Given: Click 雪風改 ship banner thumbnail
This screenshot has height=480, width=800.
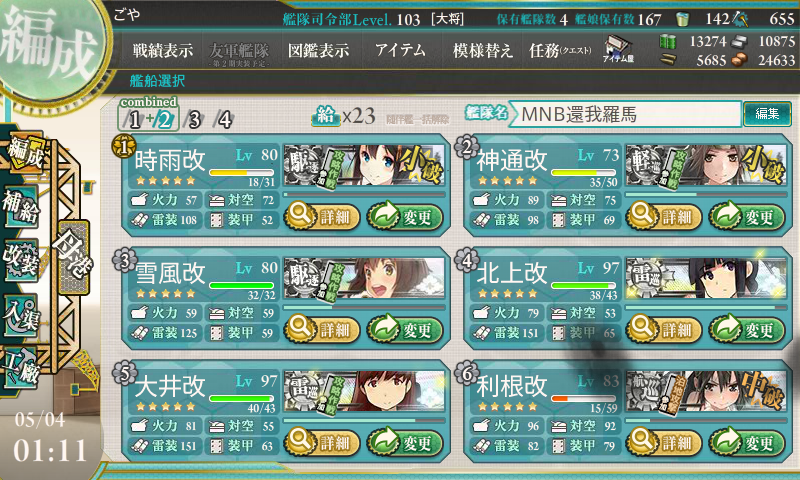Looking at the screenshot, I should [x=364, y=279].
